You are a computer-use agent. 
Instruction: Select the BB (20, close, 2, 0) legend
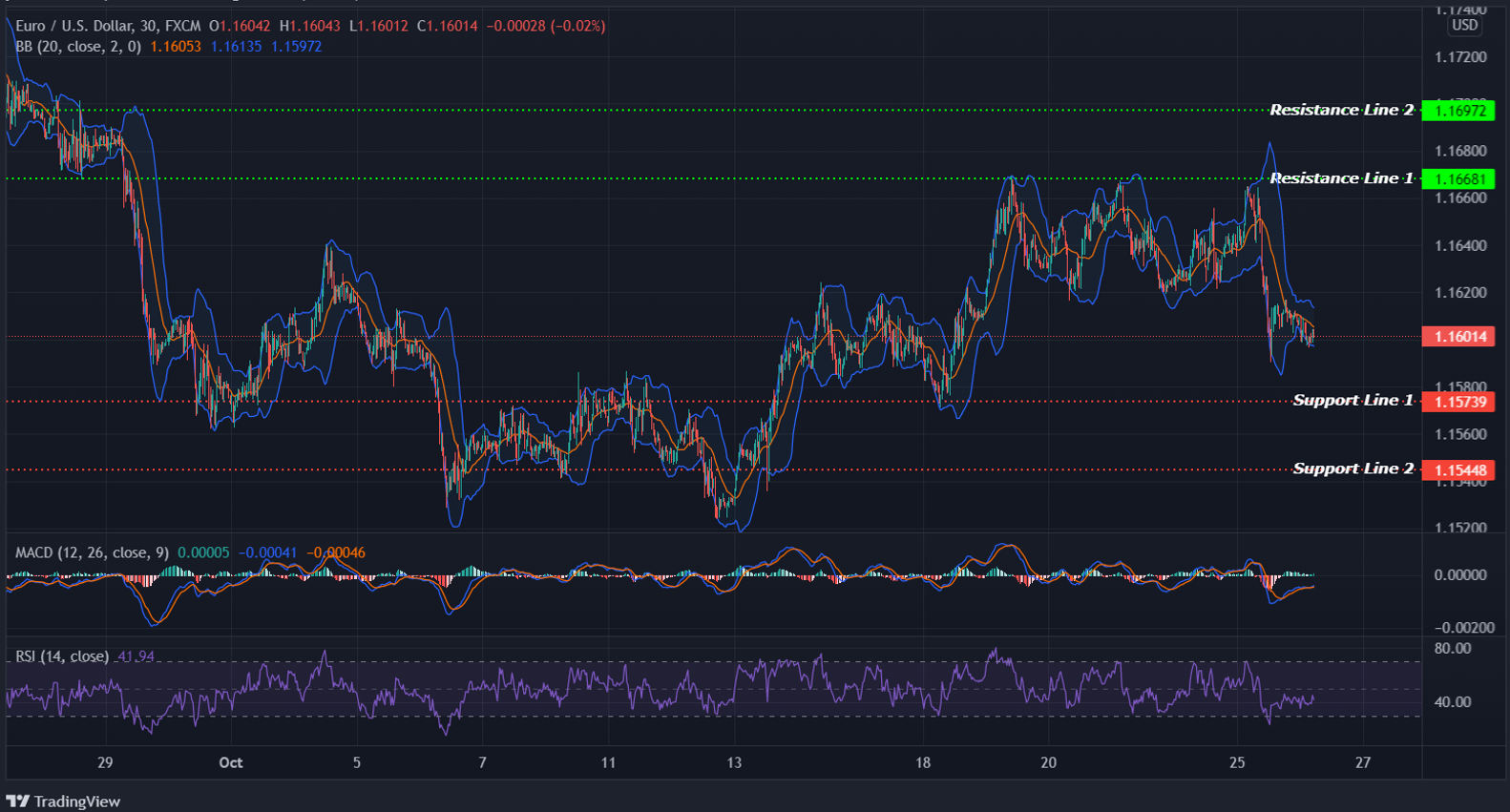tap(78, 46)
